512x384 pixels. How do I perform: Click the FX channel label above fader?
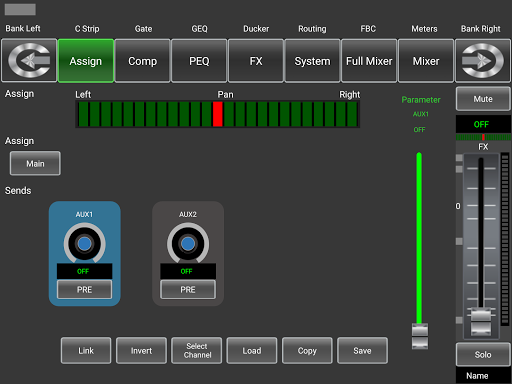point(483,146)
